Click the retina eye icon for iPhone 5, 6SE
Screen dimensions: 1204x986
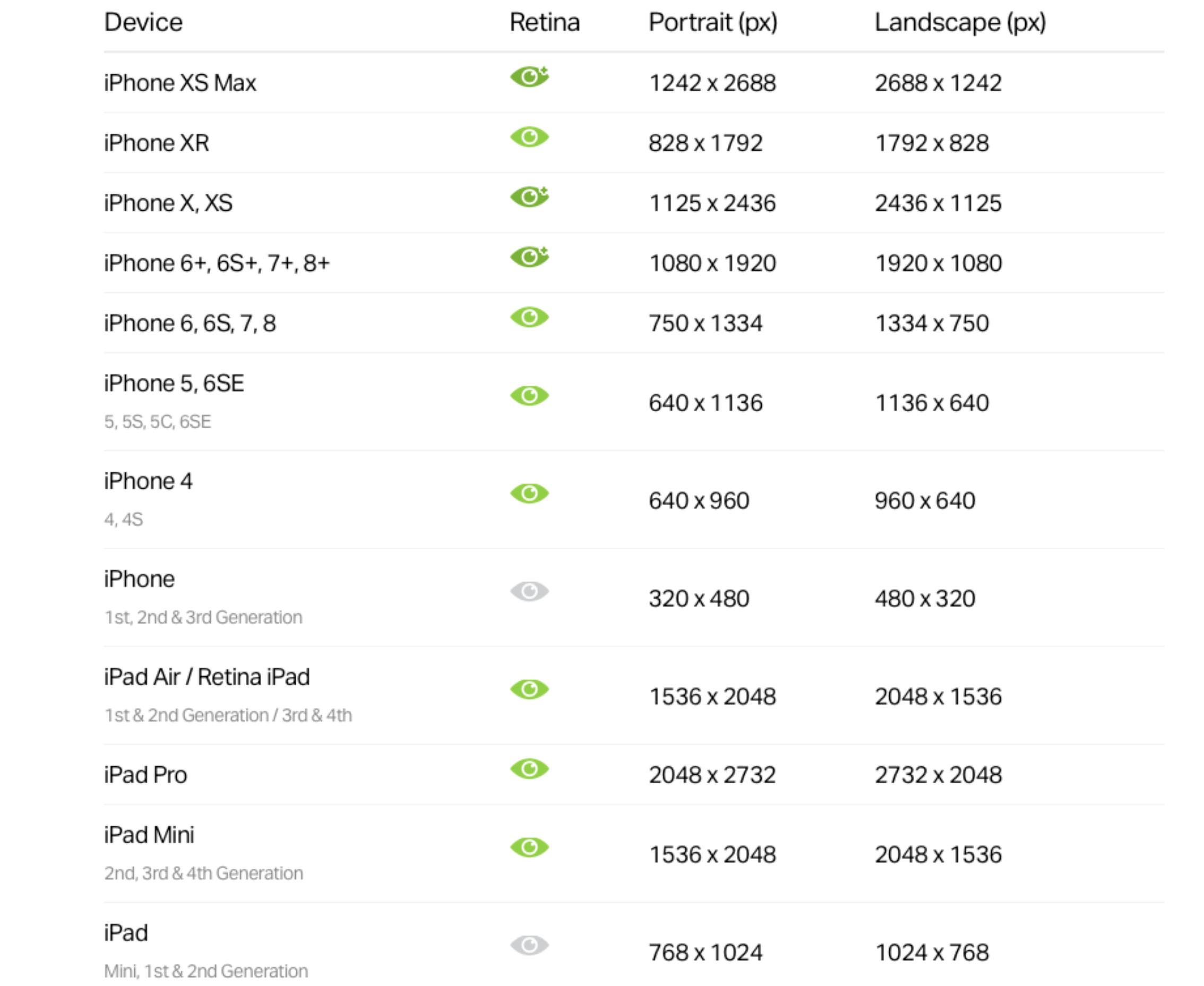529,395
